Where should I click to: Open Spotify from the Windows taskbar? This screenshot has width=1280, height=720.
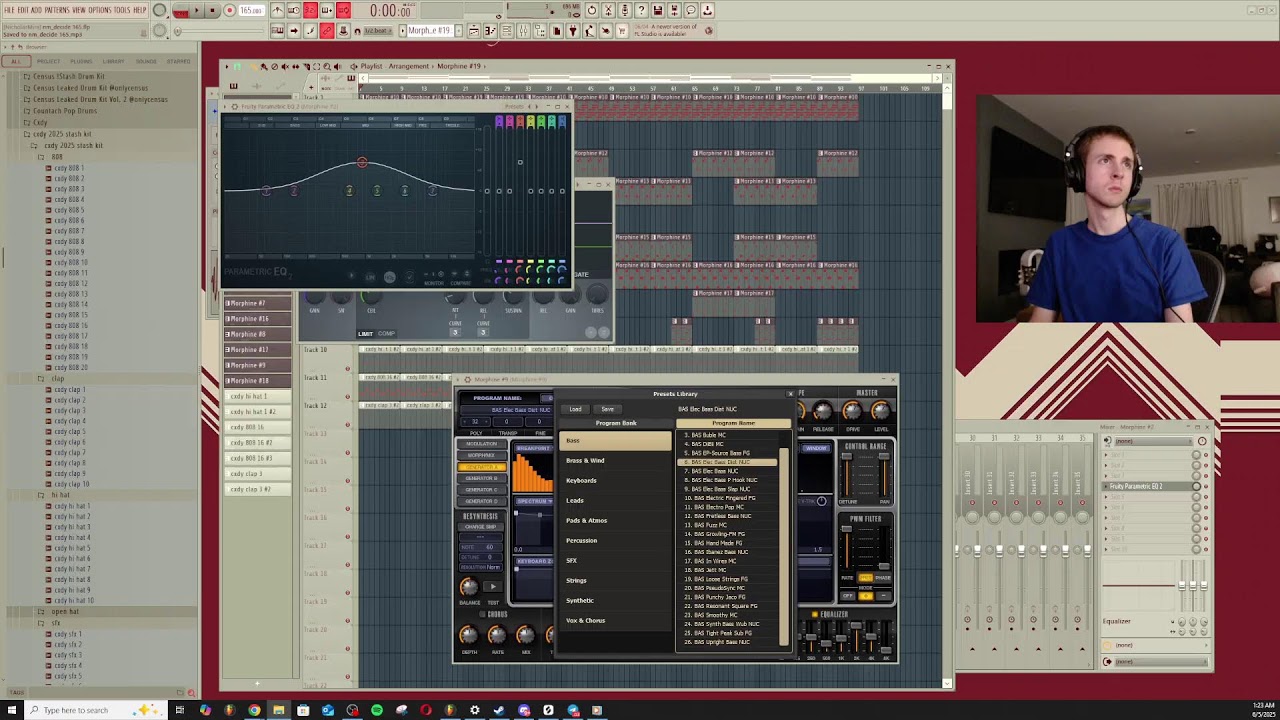376,710
